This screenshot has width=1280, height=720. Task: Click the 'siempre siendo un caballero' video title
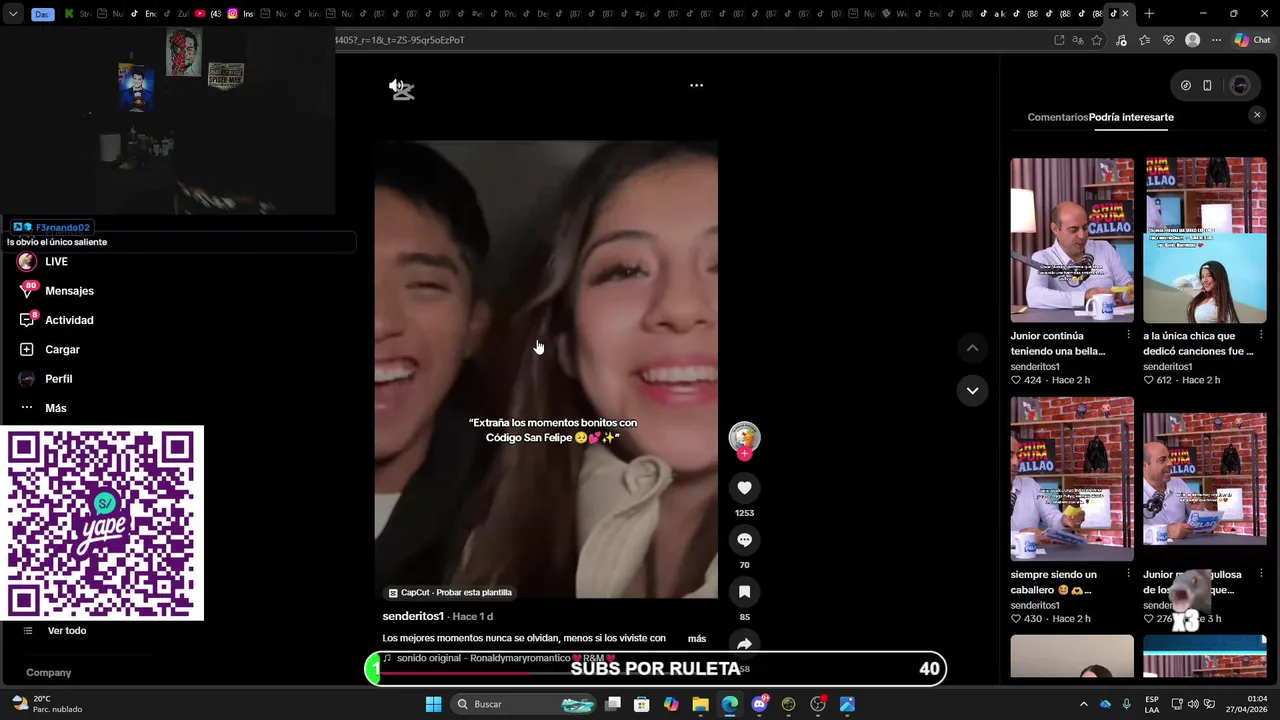click(x=1053, y=582)
